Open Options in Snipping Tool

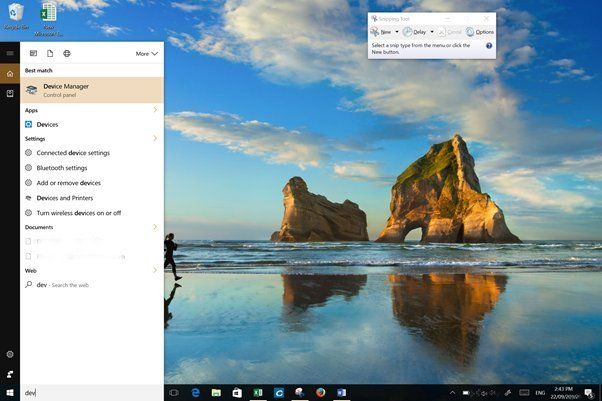[480, 32]
